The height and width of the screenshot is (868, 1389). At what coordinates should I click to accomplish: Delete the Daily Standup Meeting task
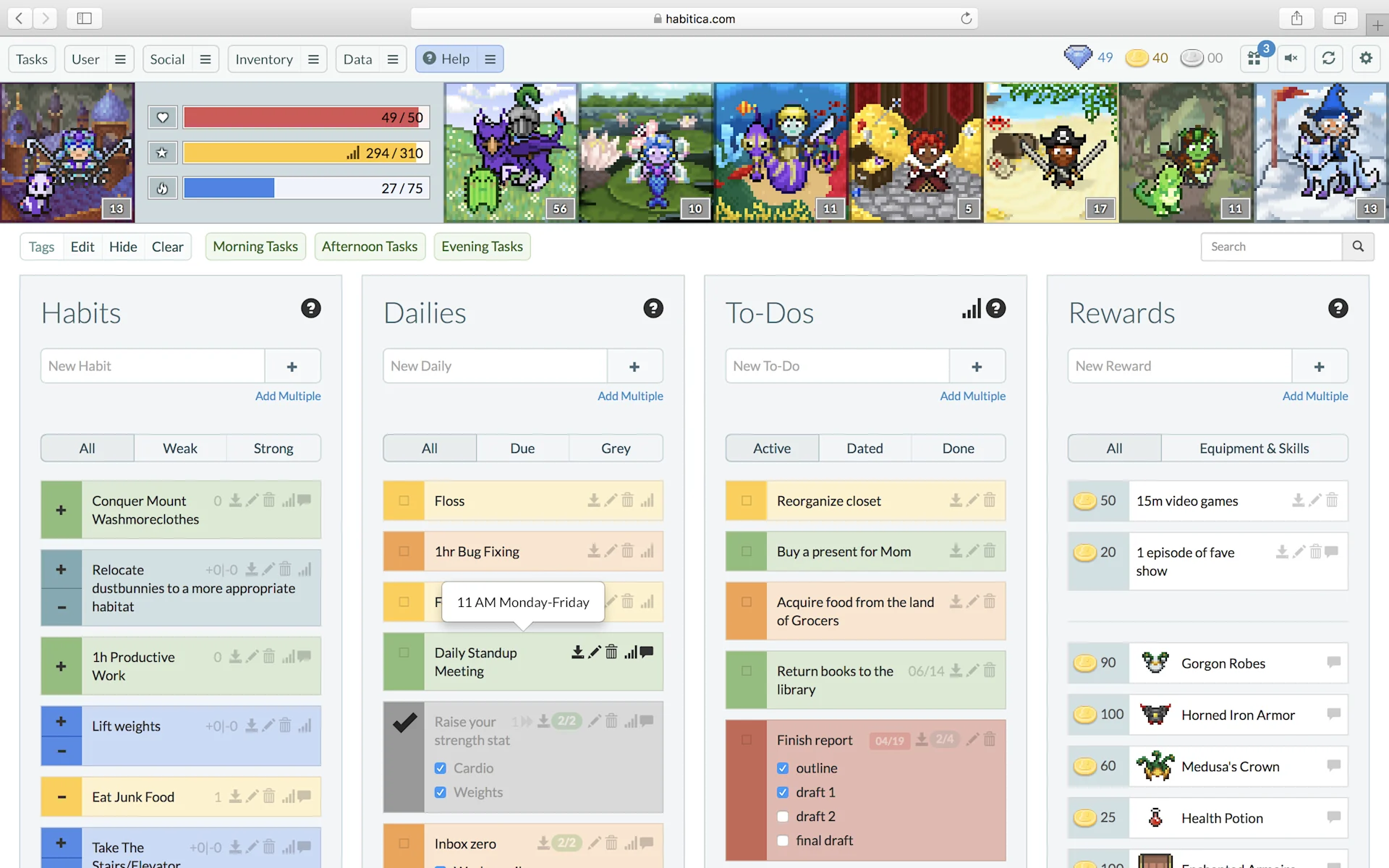pos(611,652)
